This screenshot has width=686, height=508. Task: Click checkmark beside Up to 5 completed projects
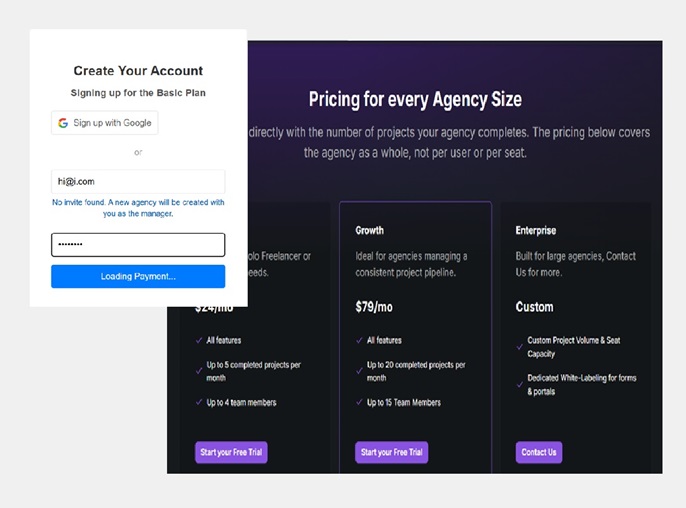pos(198,366)
